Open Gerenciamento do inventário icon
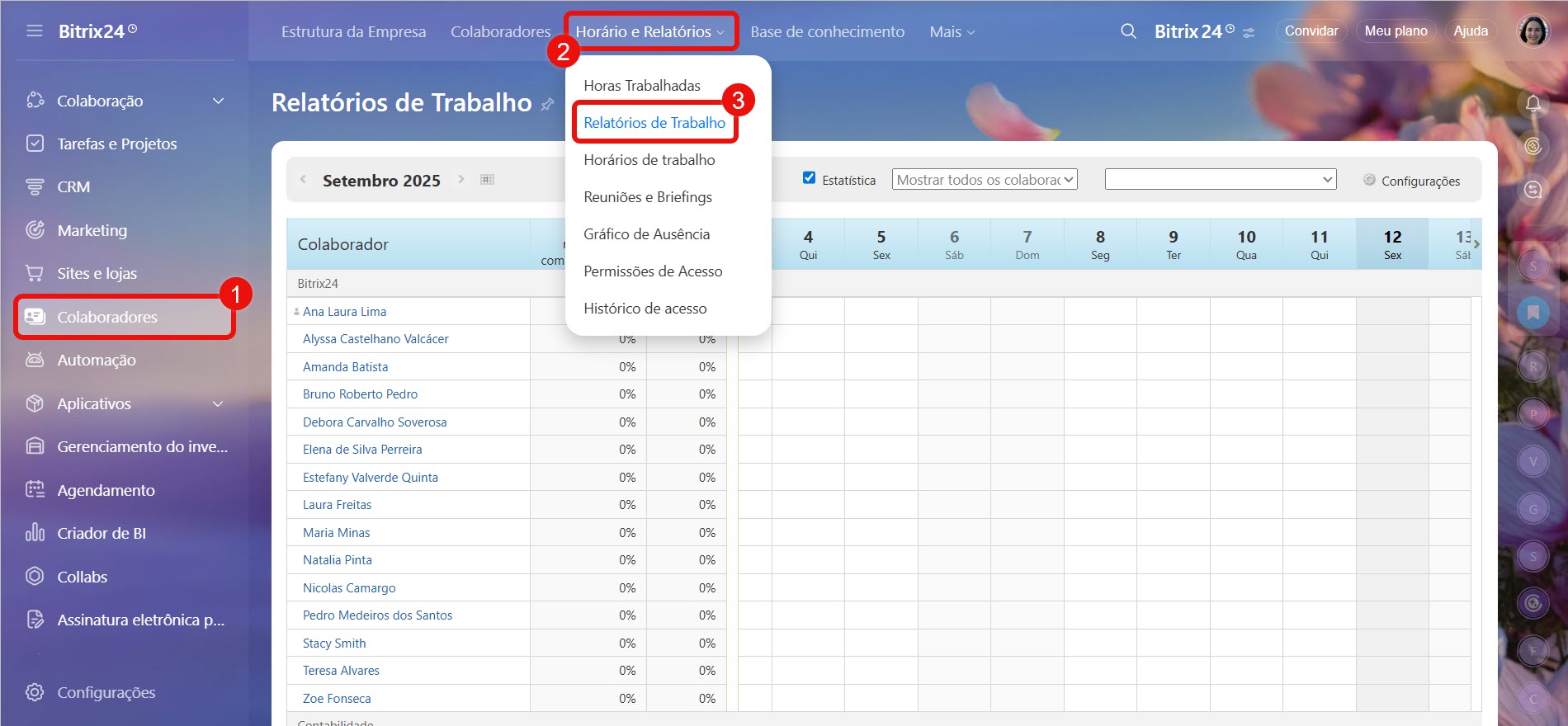 pos(35,446)
